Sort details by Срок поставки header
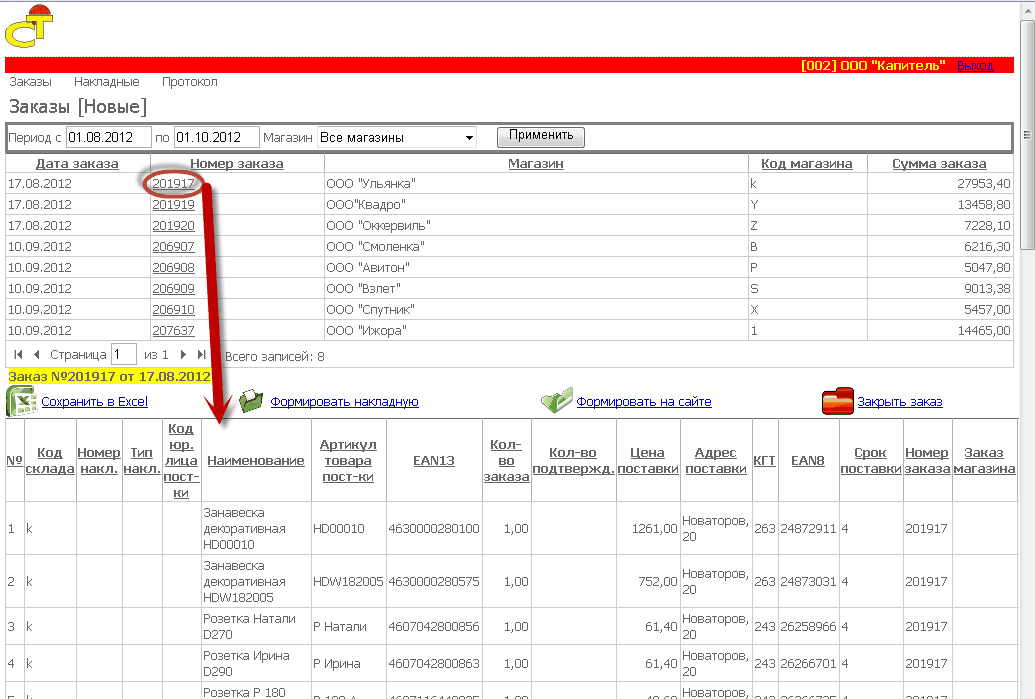The width and height of the screenshot is (1035, 699). pos(871,461)
